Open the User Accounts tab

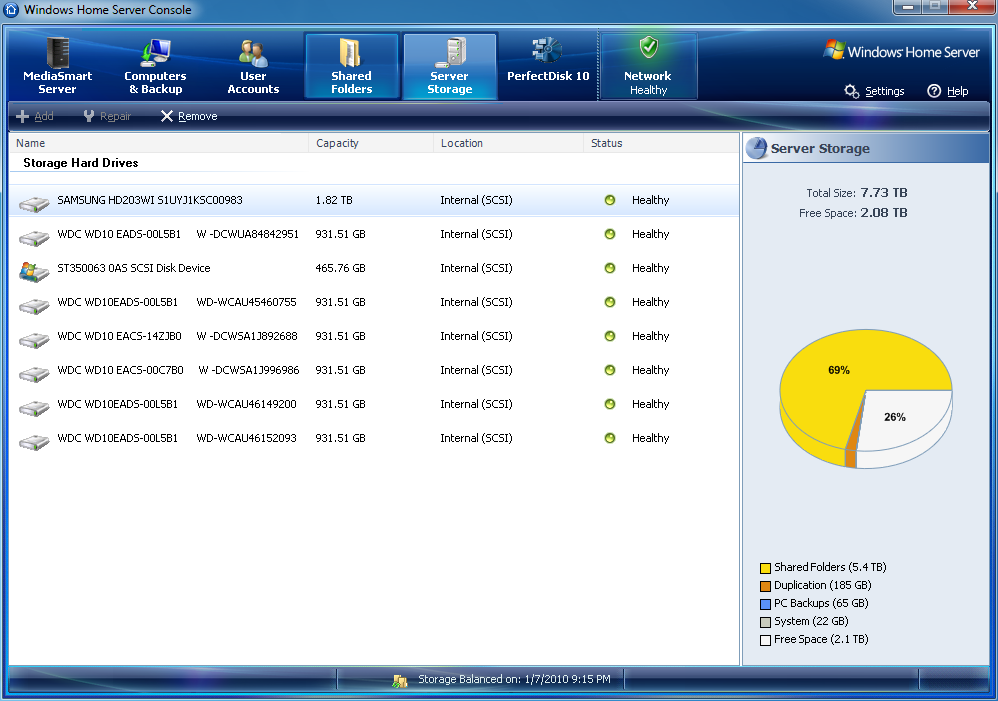click(x=253, y=66)
